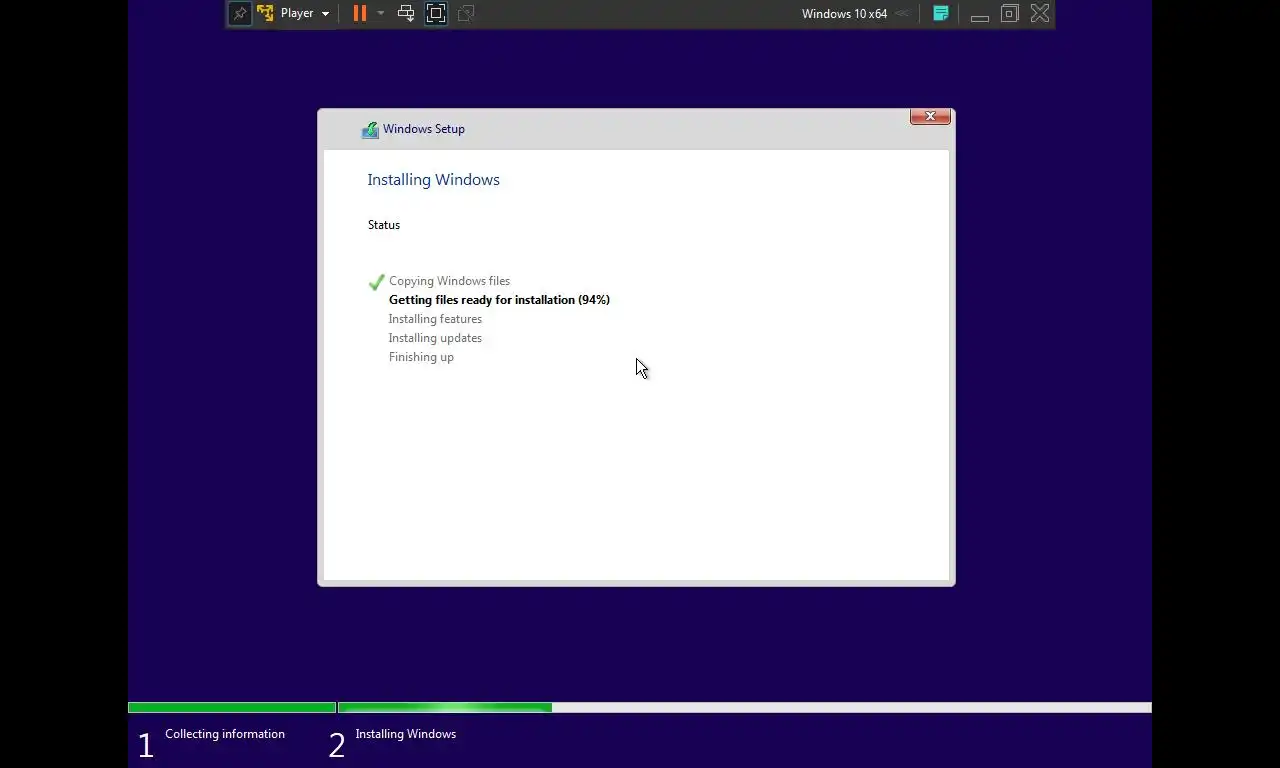1280x768 pixels.
Task: Open the green notes message icon
Action: pos(941,14)
